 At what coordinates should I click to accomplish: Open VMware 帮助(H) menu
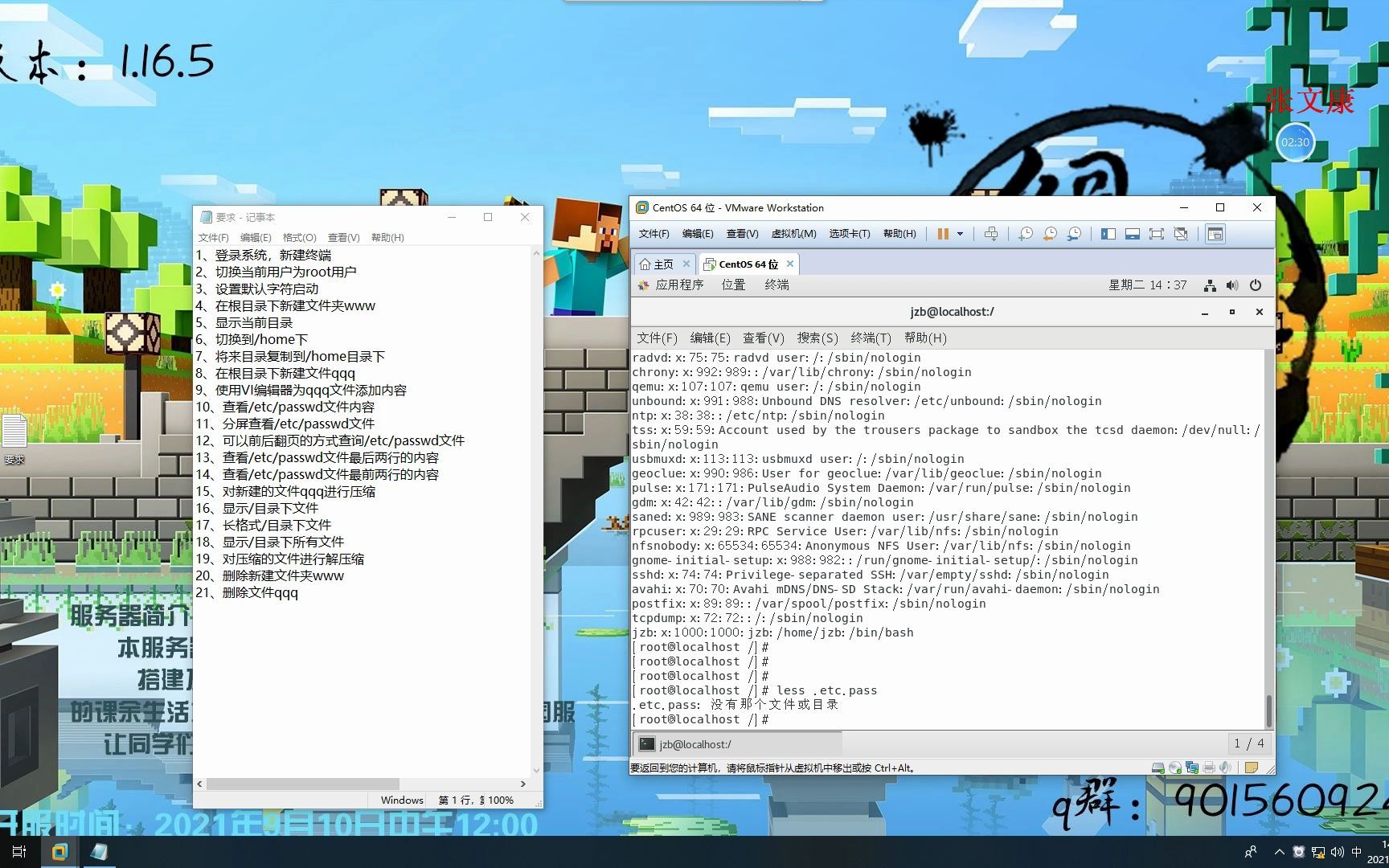tap(899, 234)
